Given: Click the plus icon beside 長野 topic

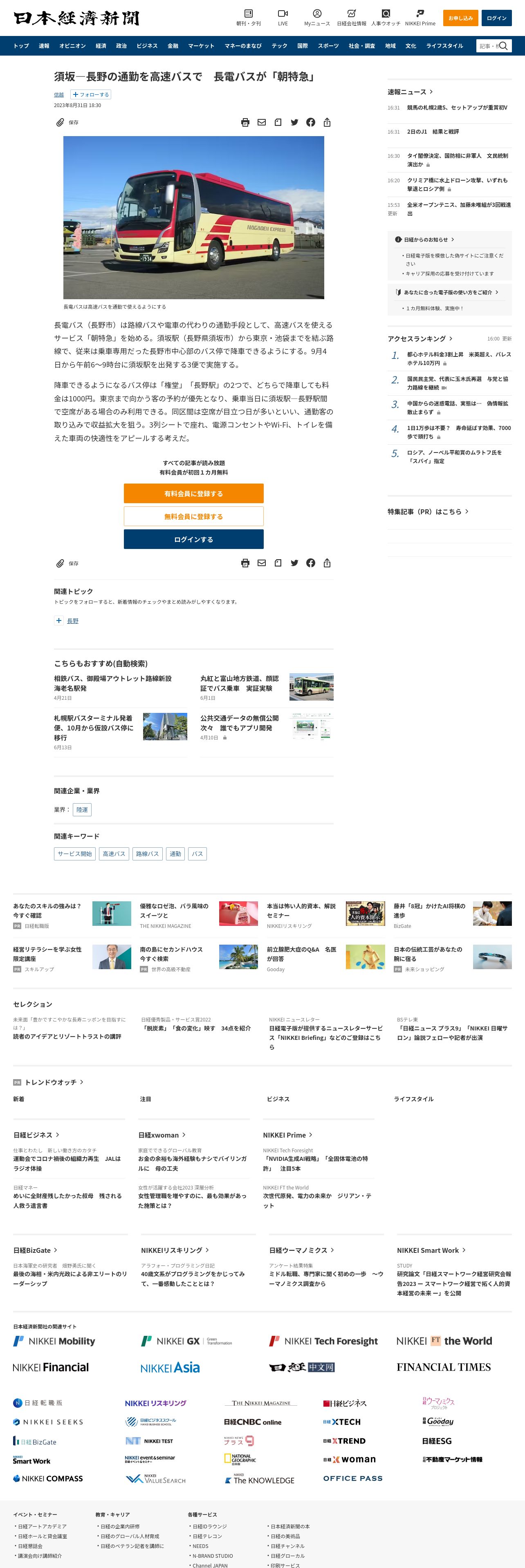Looking at the screenshot, I should tap(58, 620).
